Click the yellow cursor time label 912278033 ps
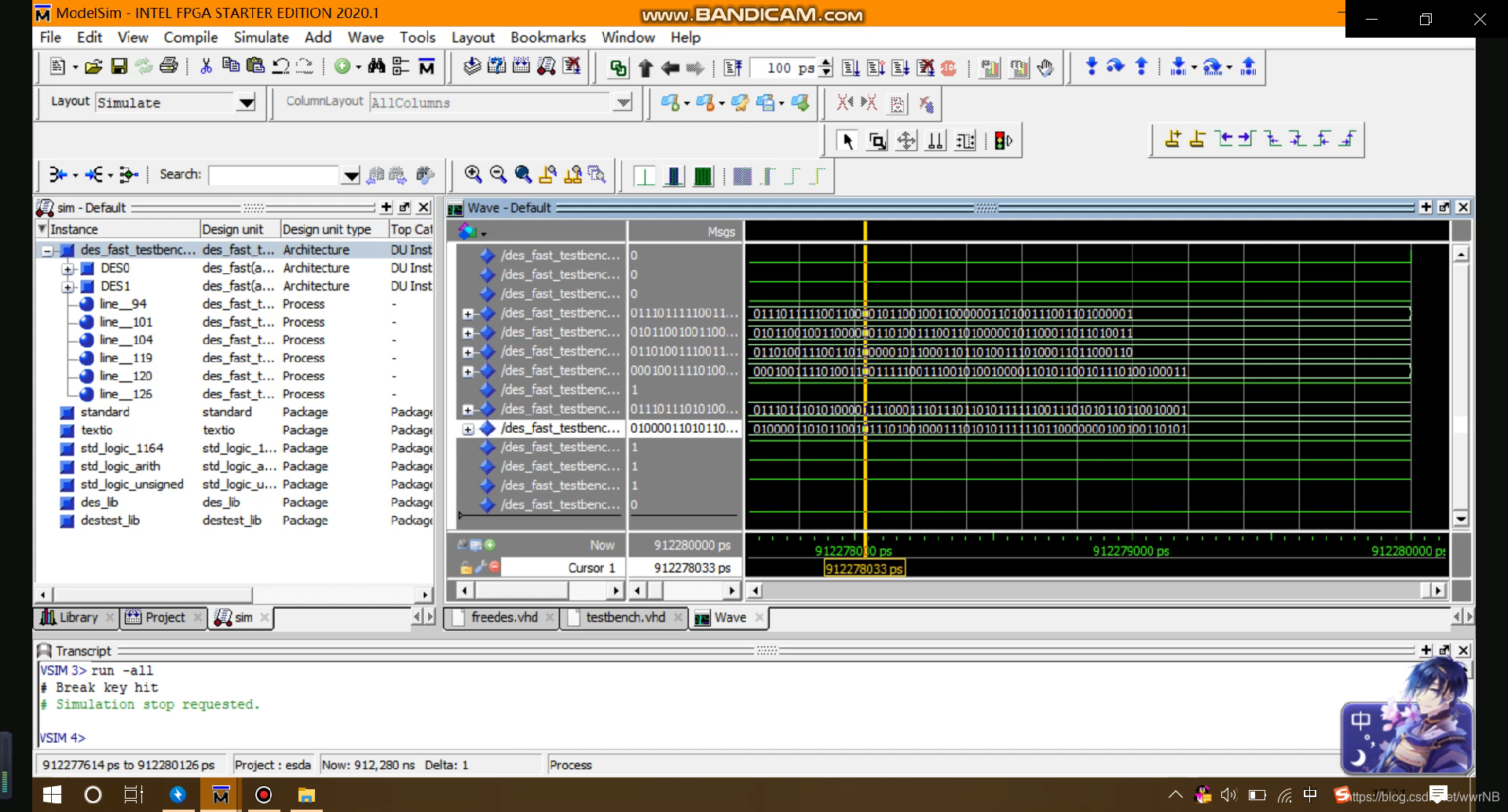Screen dimensions: 1508x812 pyautogui.click(x=864, y=569)
